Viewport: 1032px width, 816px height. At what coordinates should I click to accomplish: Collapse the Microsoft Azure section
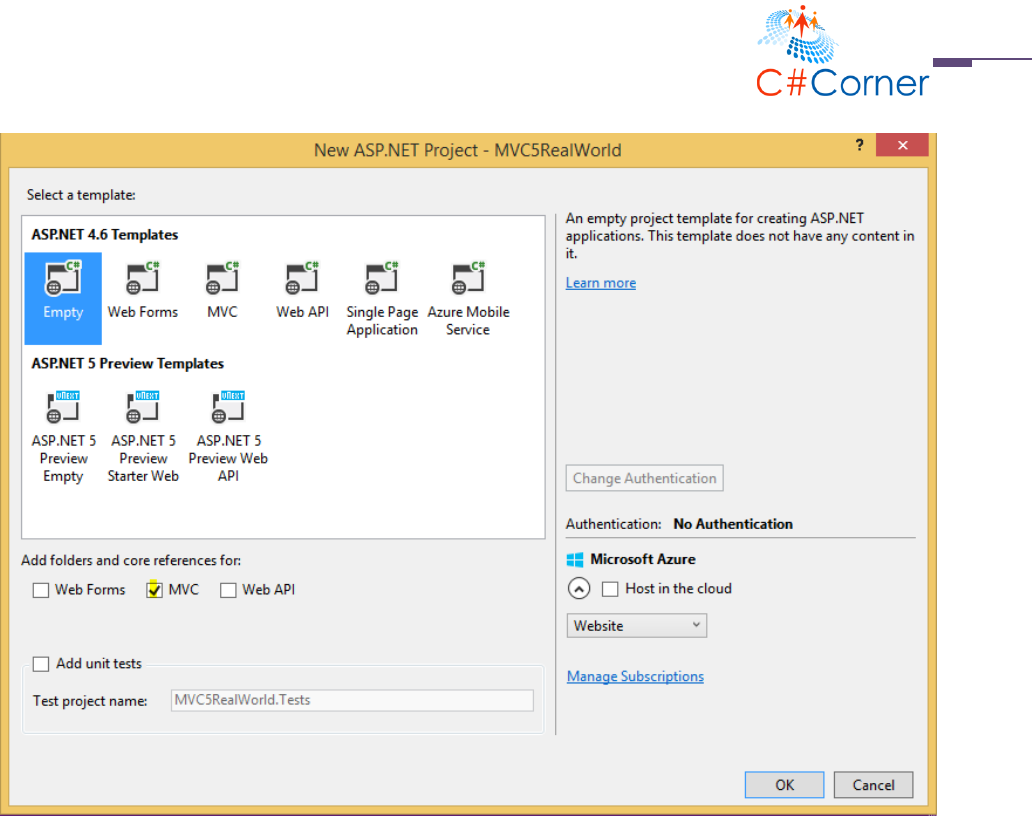click(579, 588)
